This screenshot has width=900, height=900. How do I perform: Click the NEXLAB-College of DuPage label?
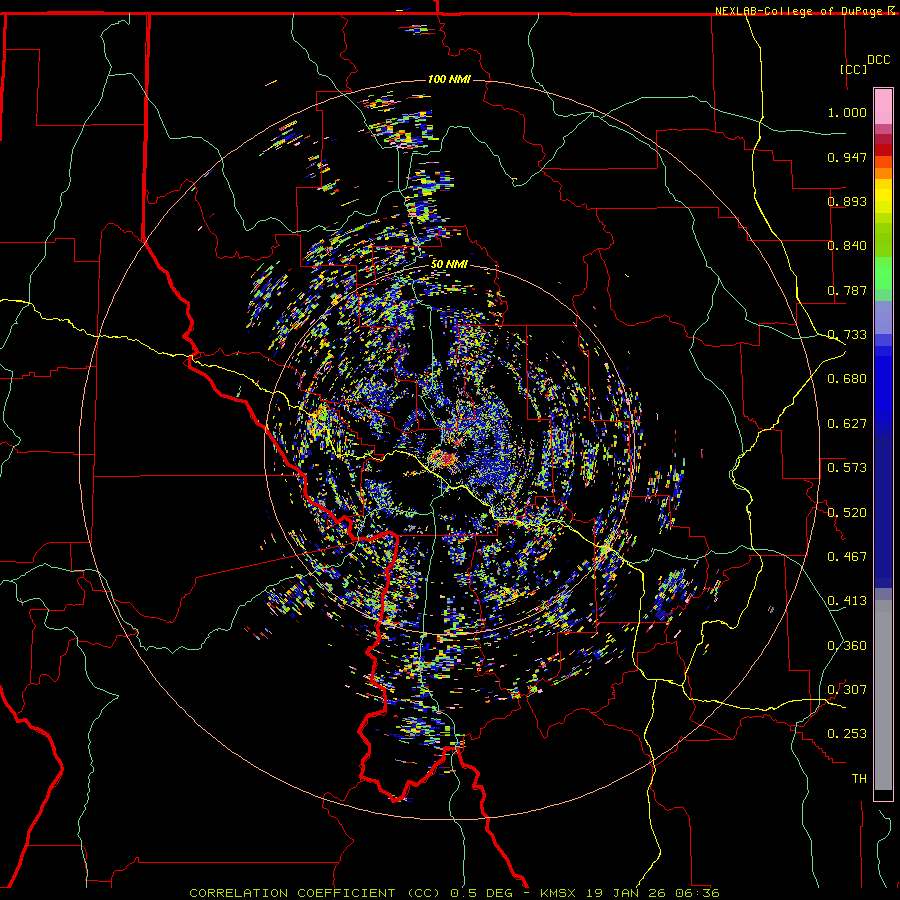click(x=800, y=11)
